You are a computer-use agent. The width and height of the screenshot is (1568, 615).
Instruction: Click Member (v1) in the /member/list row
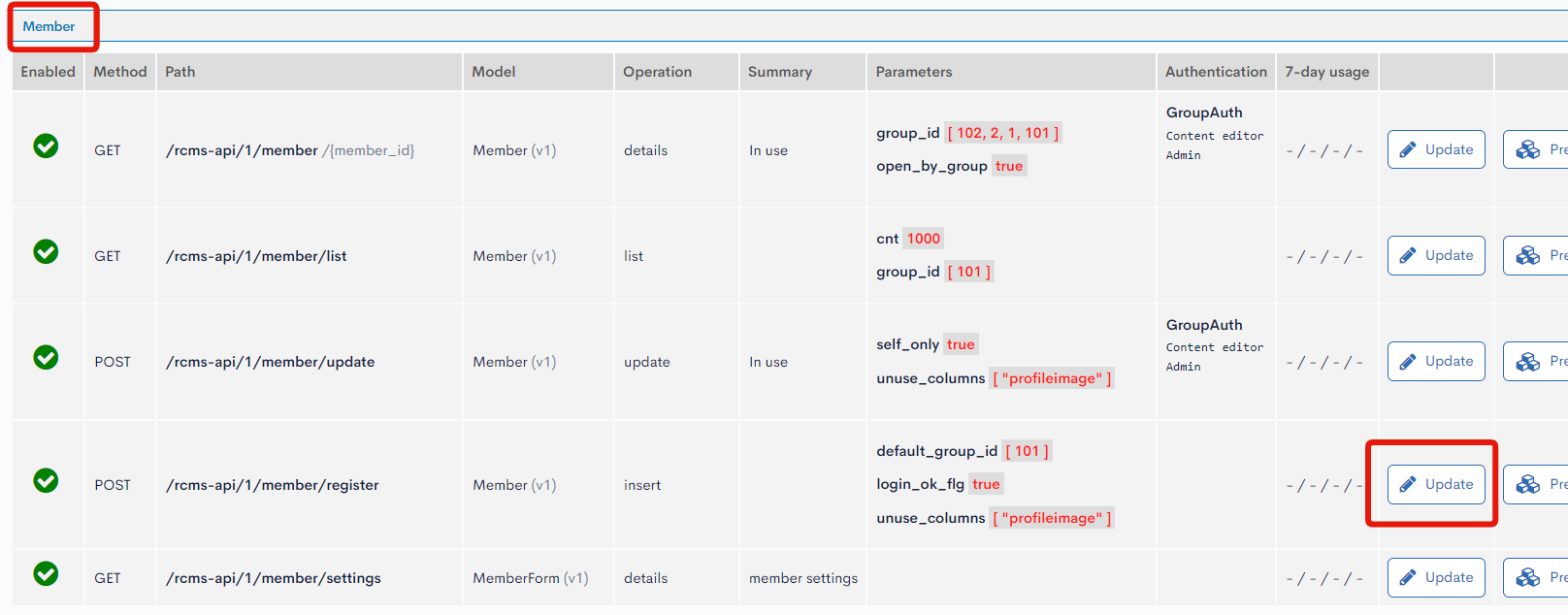pyautogui.click(x=514, y=256)
